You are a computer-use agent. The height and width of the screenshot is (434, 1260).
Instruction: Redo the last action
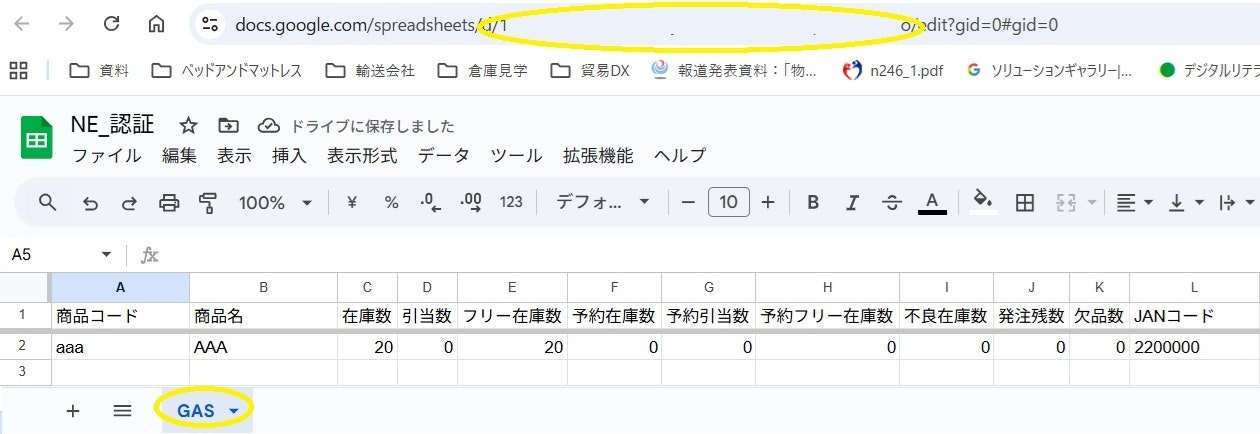129,202
